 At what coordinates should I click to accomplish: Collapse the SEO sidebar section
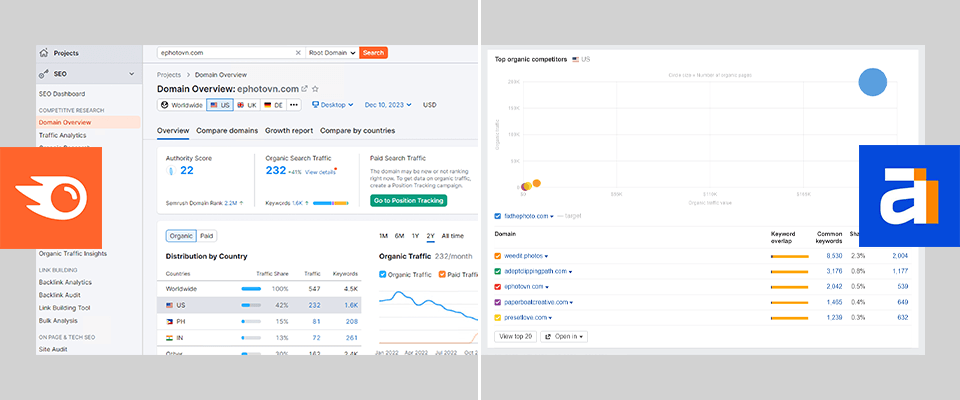[x=131, y=74]
